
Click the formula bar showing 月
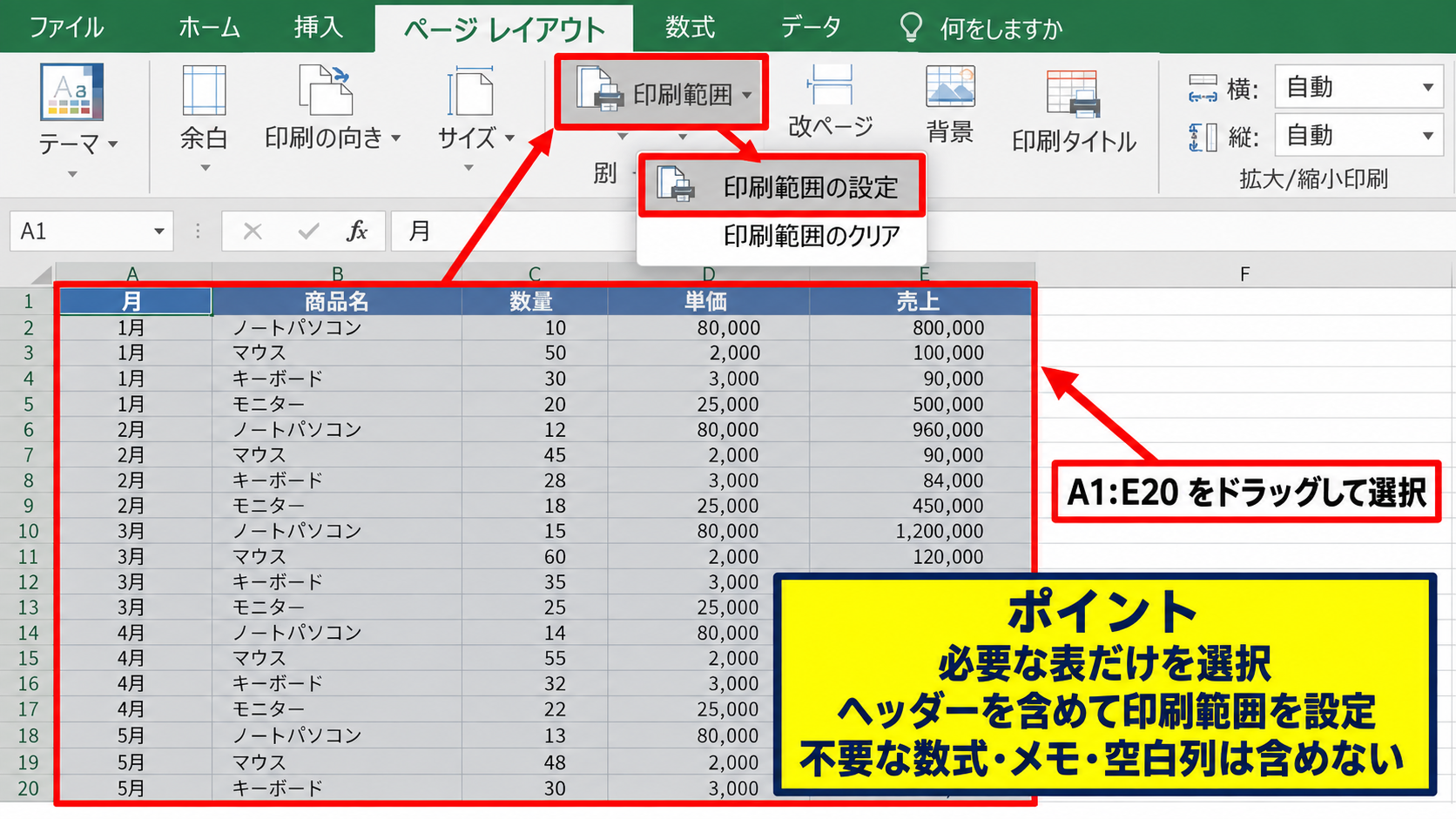[x=923, y=231]
